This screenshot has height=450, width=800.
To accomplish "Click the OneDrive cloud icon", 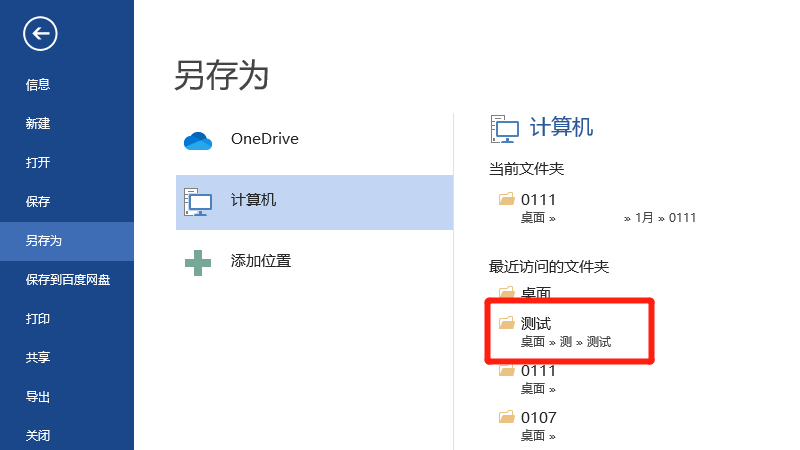I will coord(198,140).
